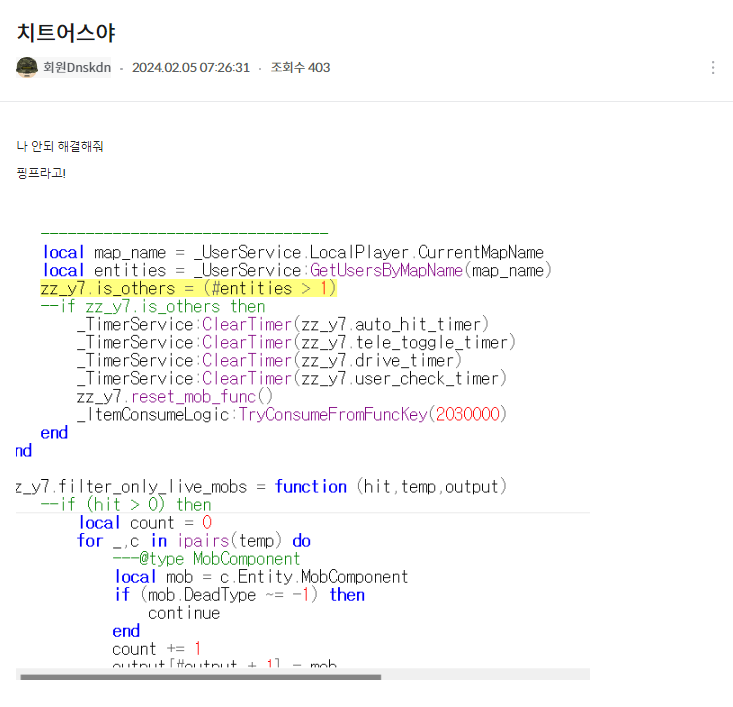Screen dimensions: 733x707
Task: Click the GetUsersByMapName code line
Action: pyautogui.click(x=297, y=270)
